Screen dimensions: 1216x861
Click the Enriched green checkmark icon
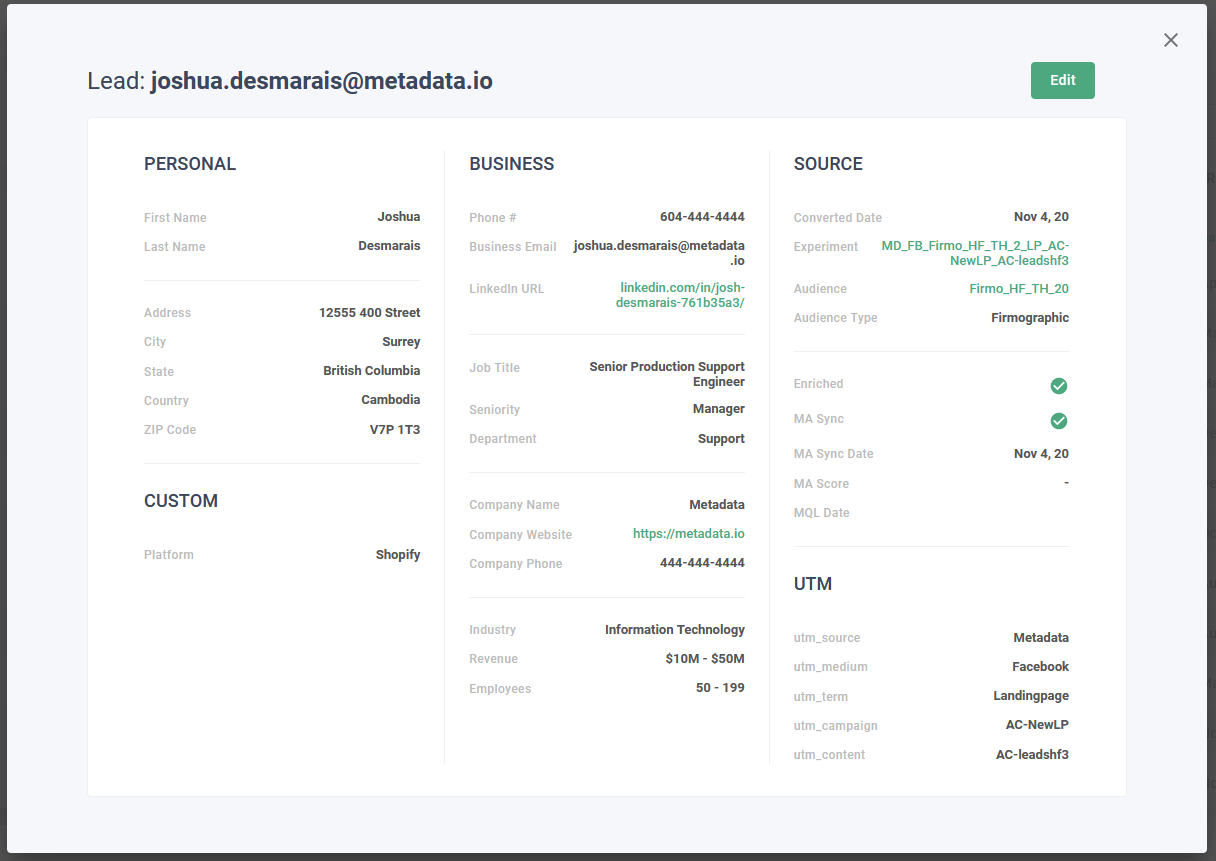(x=1059, y=386)
